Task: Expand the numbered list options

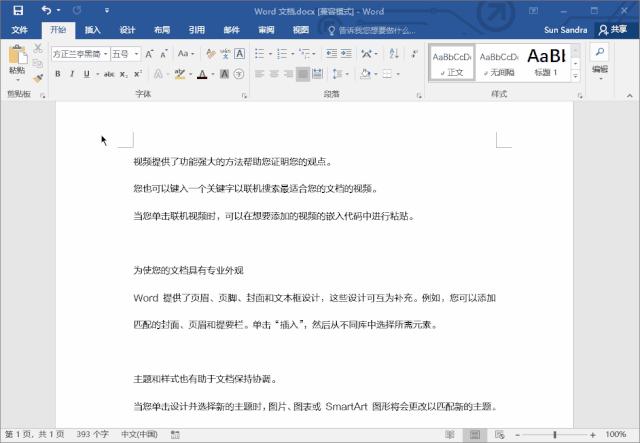Action: 292,54
